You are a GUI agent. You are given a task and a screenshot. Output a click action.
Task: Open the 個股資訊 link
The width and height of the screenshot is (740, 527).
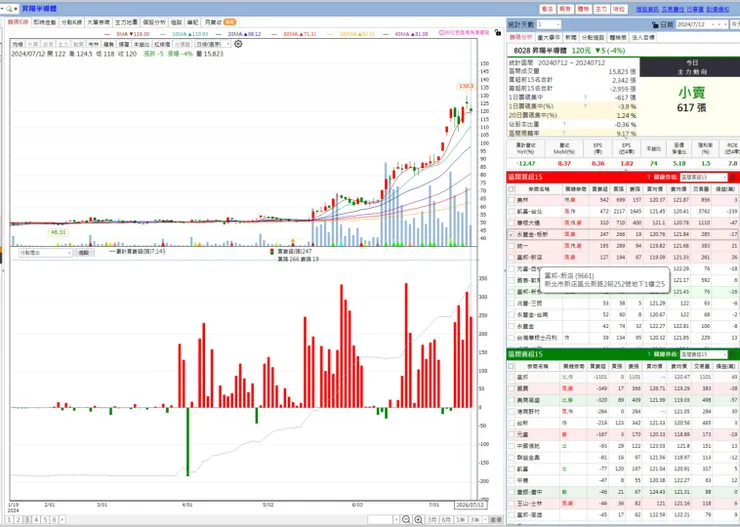[x=647, y=9]
